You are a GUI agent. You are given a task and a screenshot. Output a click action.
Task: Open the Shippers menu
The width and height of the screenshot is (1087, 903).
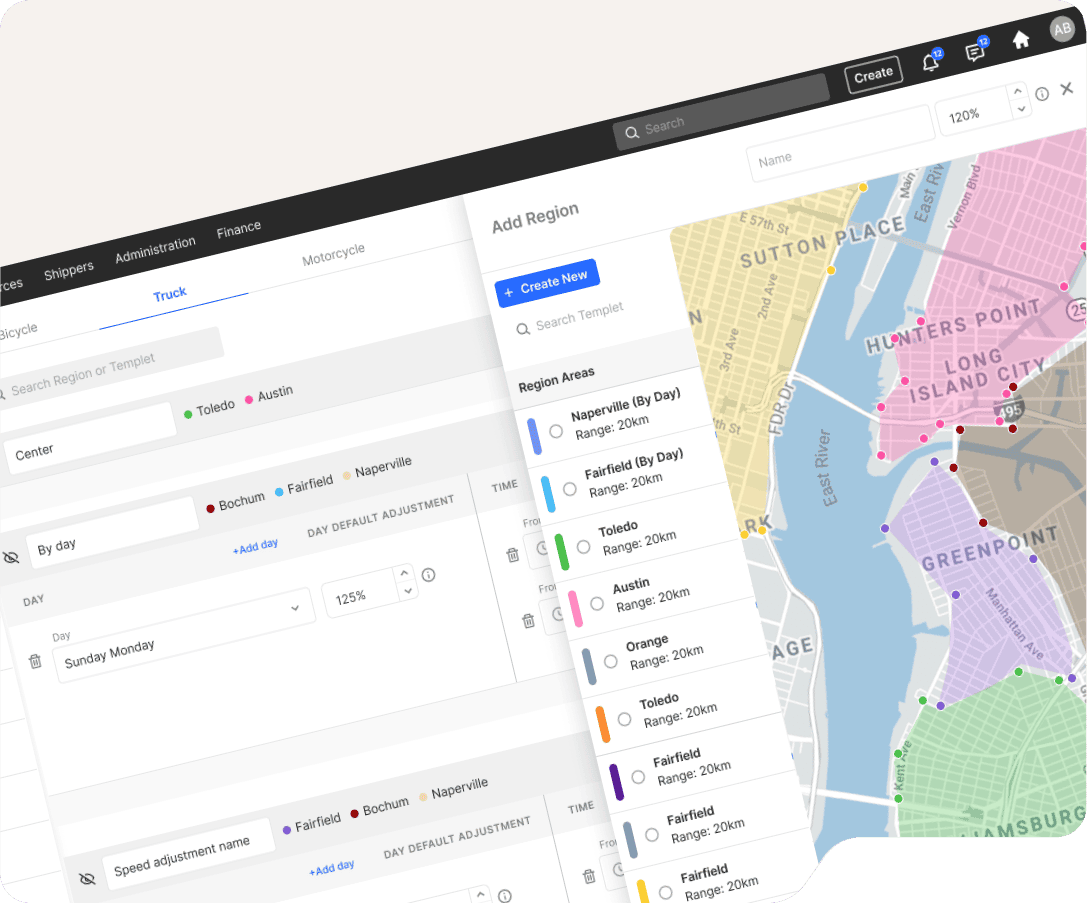click(x=69, y=271)
